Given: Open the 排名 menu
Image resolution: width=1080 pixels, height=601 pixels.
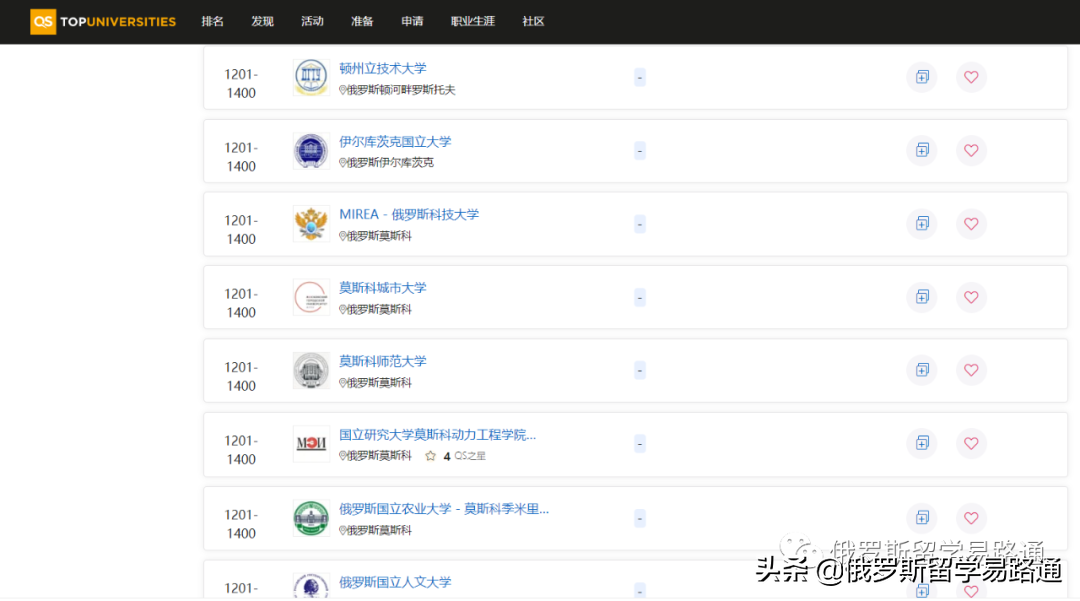Looking at the screenshot, I should (213, 21).
